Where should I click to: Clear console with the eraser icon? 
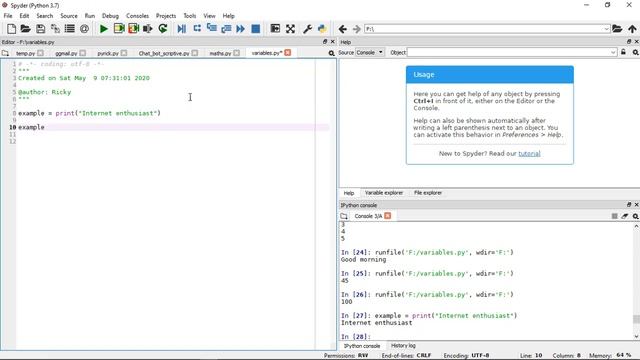(625, 216)
